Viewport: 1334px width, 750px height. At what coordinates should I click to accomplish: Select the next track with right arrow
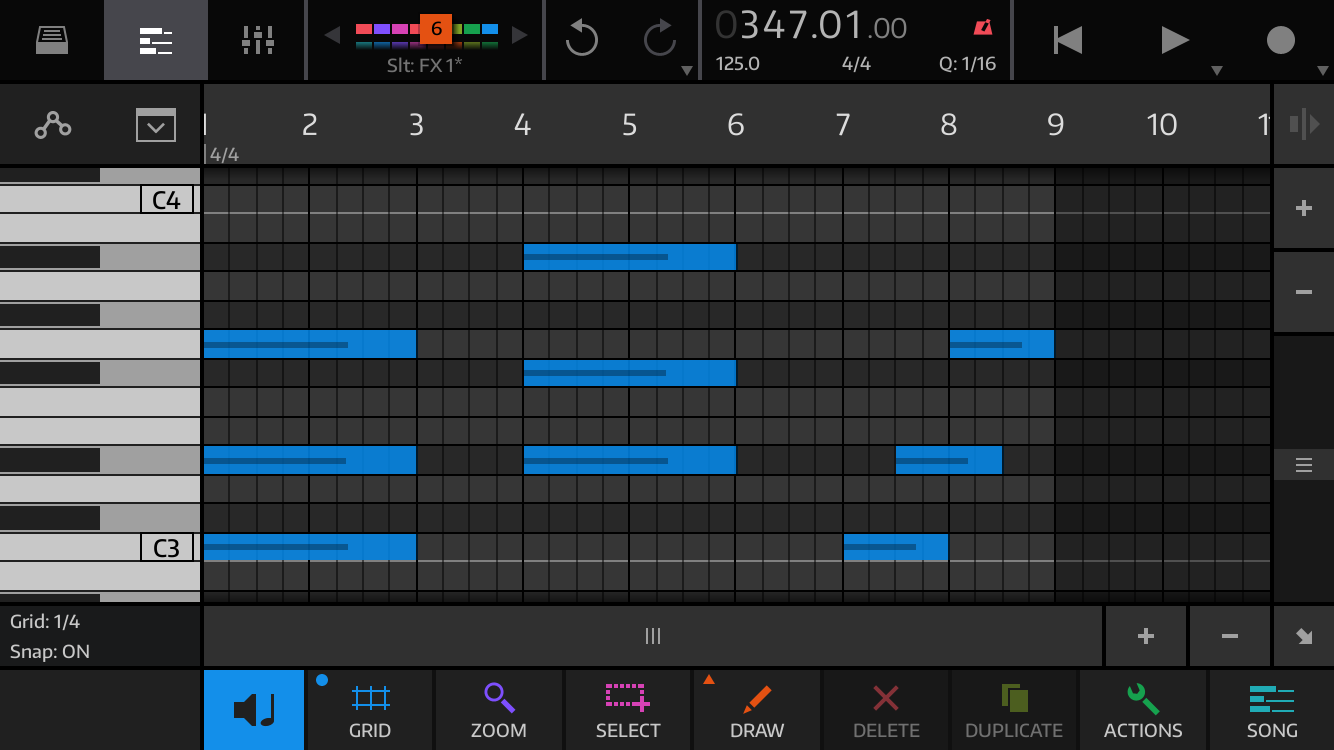click(519, 35)
